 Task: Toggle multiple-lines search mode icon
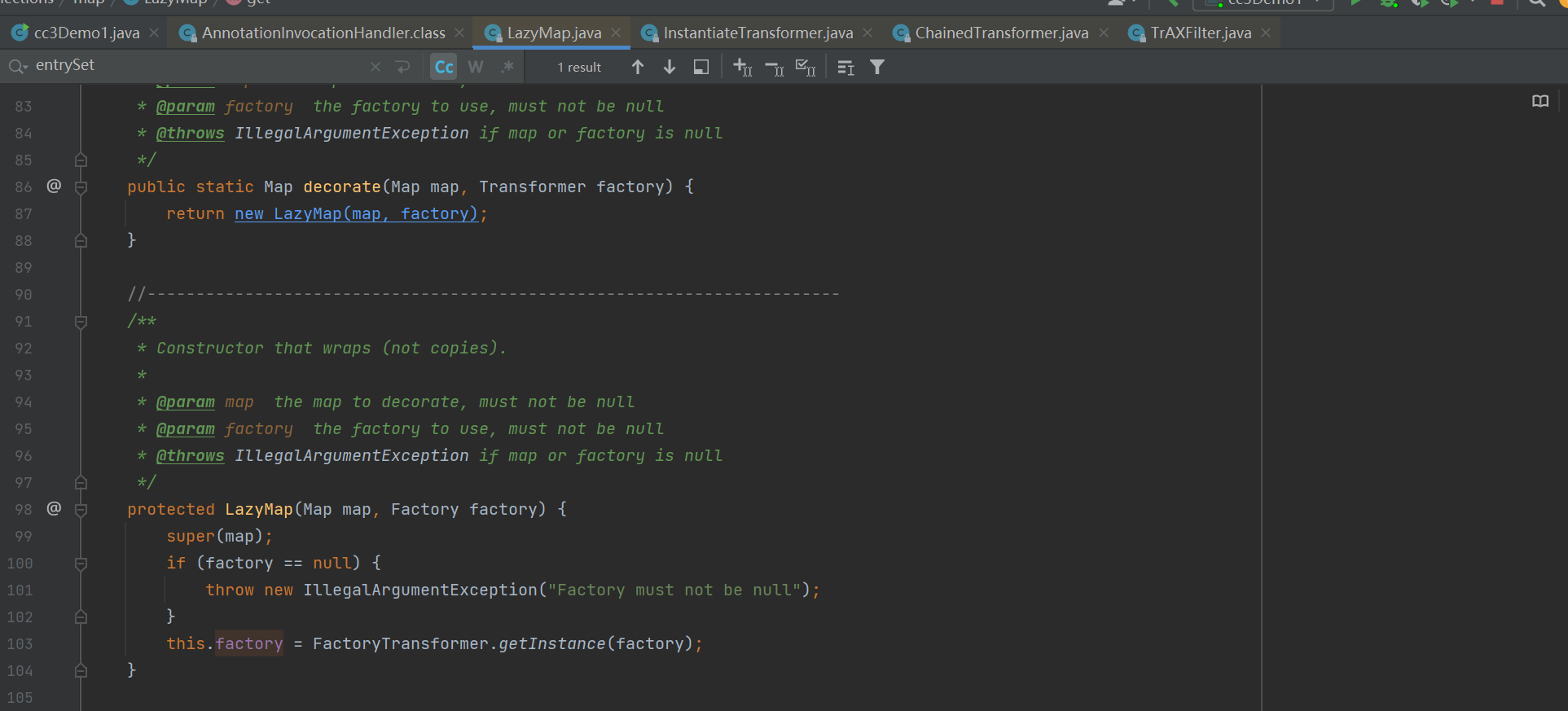pos(845,68)
